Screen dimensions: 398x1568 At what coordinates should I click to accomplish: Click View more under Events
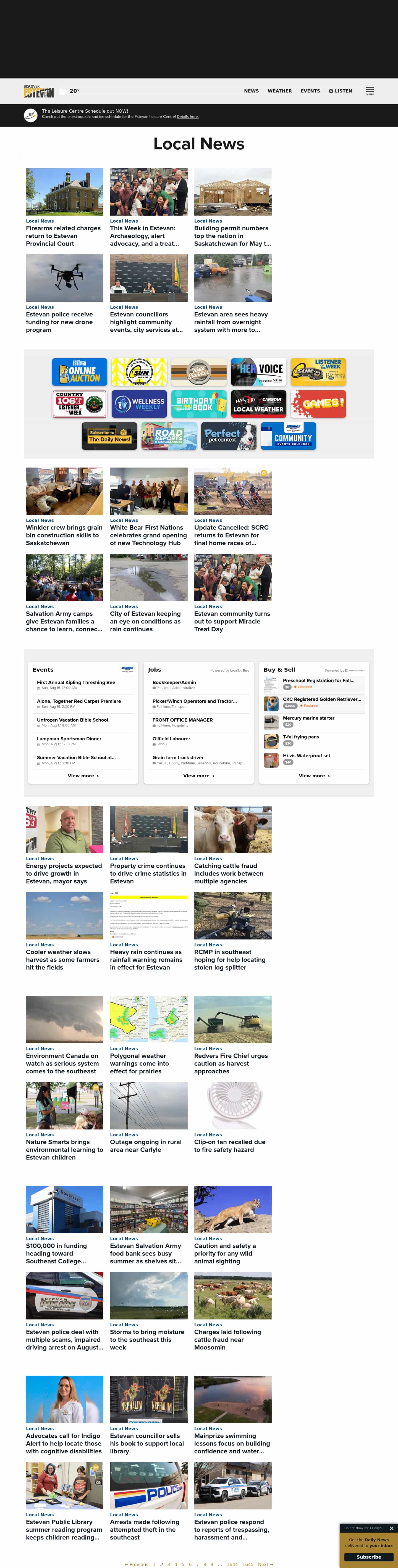(83, 775)
